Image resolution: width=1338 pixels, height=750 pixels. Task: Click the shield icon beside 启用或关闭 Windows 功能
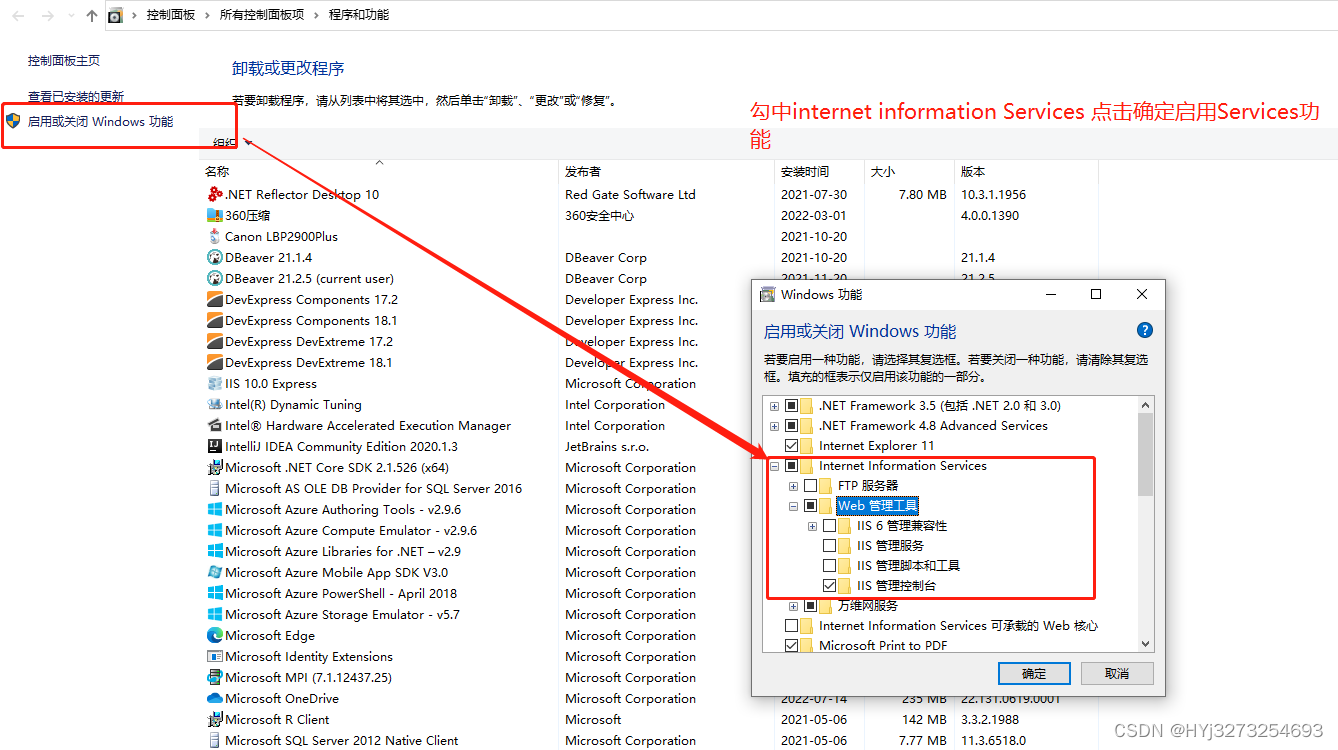[x=13, y=121]
